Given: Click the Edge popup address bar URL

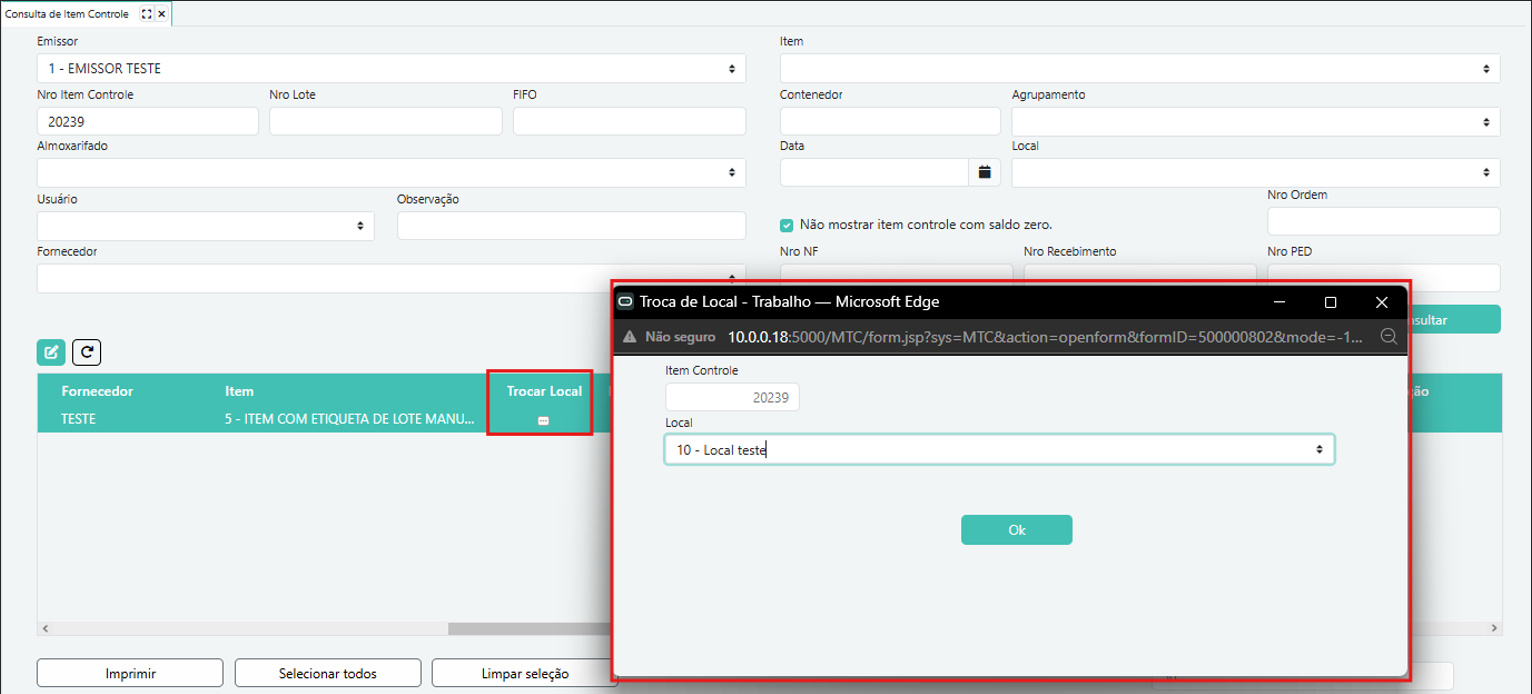Looking at the screenshot, I should click(x=1044, y=337).
